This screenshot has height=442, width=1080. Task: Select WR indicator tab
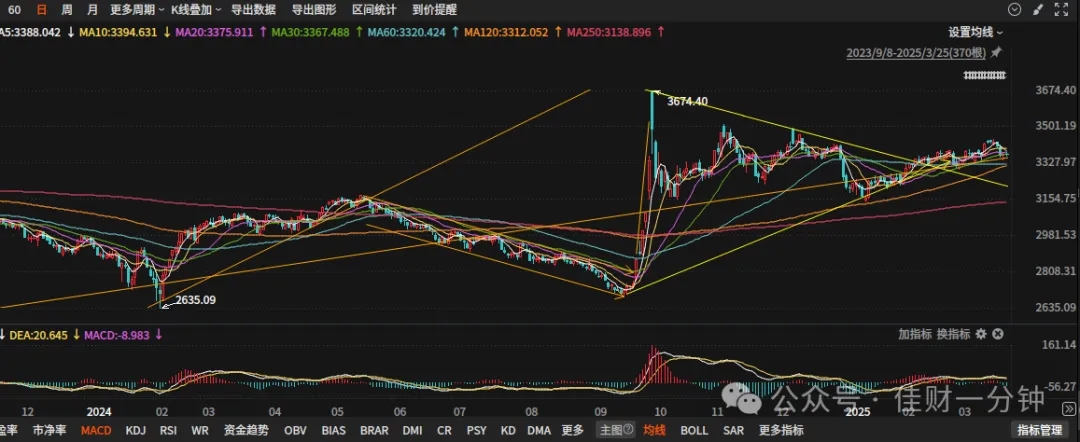coord(200,430)
